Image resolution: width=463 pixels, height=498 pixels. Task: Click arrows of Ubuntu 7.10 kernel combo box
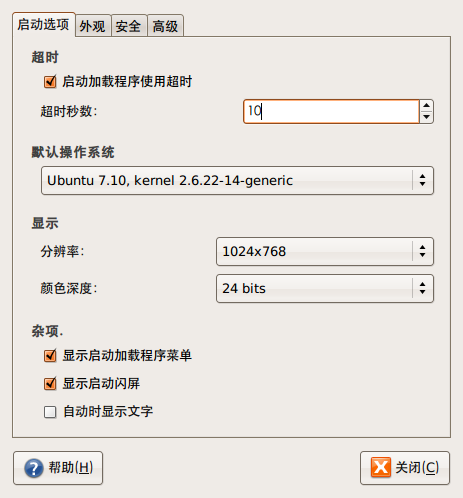pyautogui.click(x=422, y=180)
